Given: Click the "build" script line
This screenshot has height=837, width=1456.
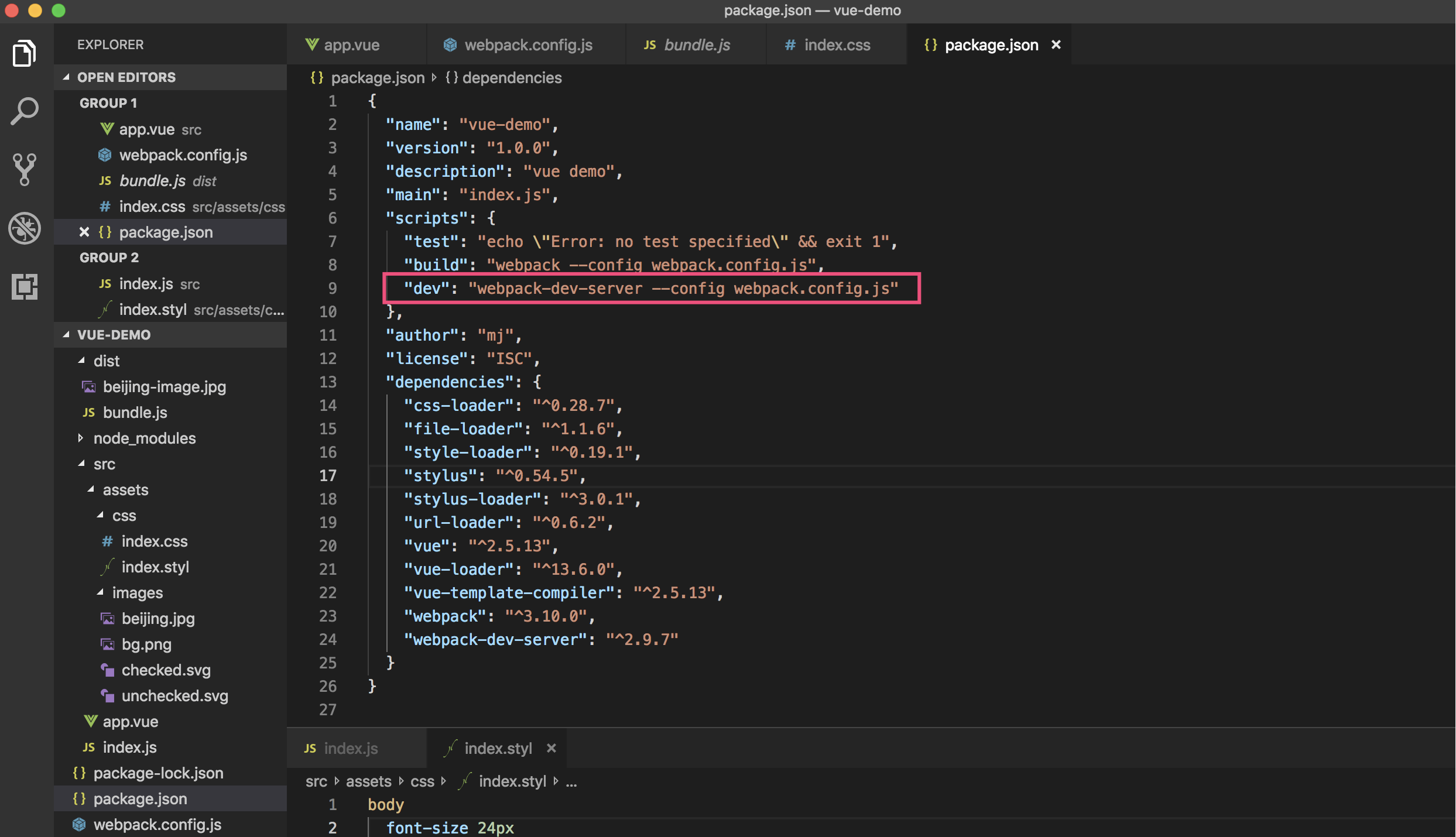Looking at the screenshot, I should click(x=614, y=265).
